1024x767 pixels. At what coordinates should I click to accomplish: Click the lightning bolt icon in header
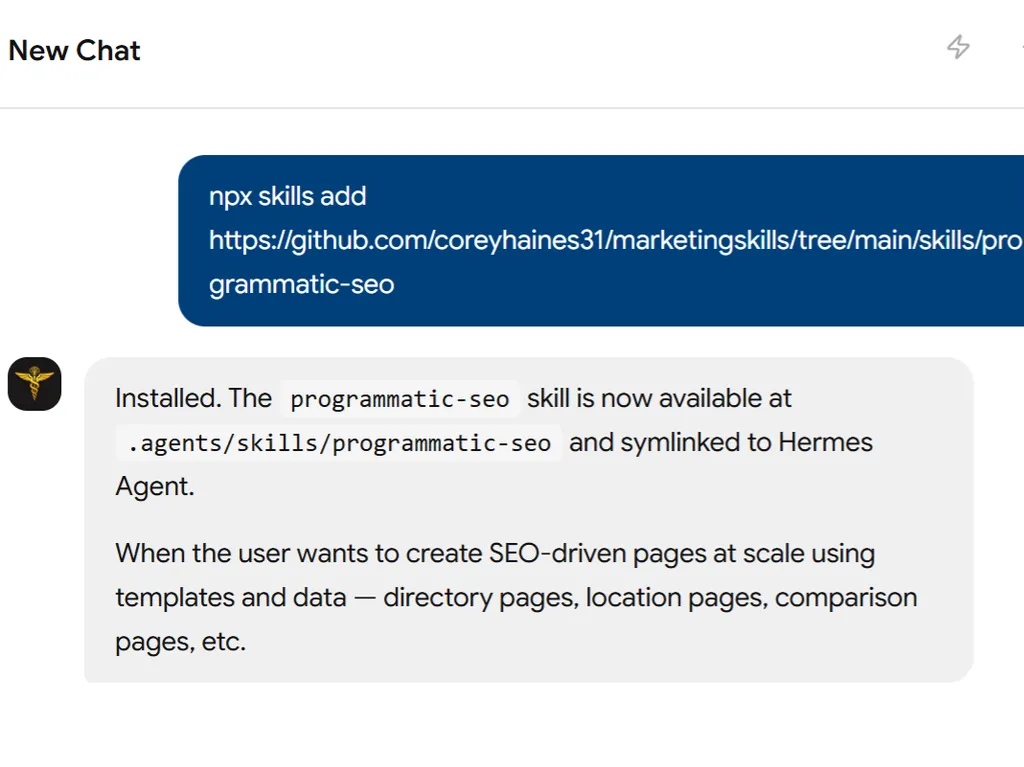point(958,46)
